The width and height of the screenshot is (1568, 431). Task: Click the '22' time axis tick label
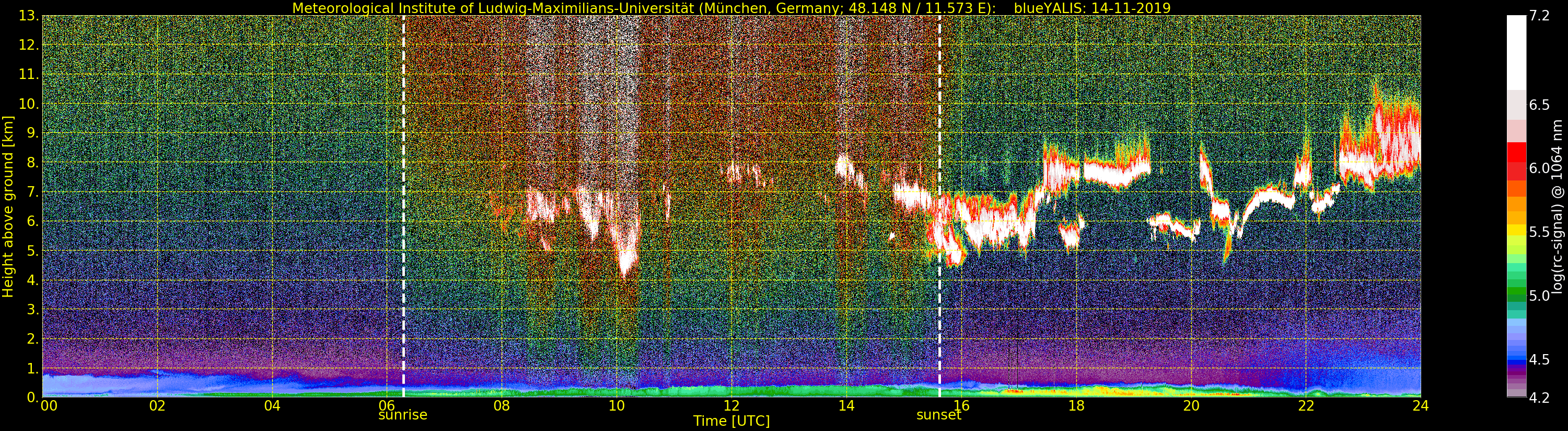pyautogui.click(x=1306, y=406)
